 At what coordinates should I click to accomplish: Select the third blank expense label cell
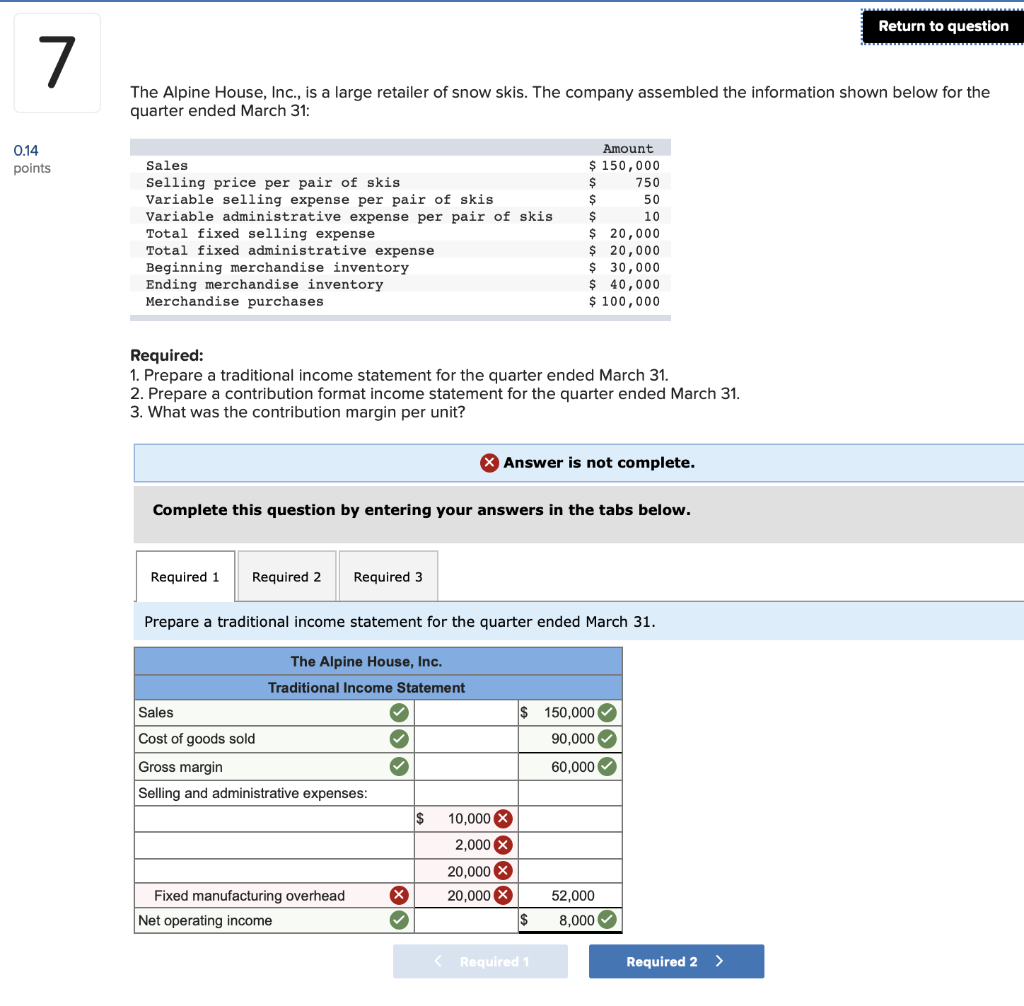(274, 871)
